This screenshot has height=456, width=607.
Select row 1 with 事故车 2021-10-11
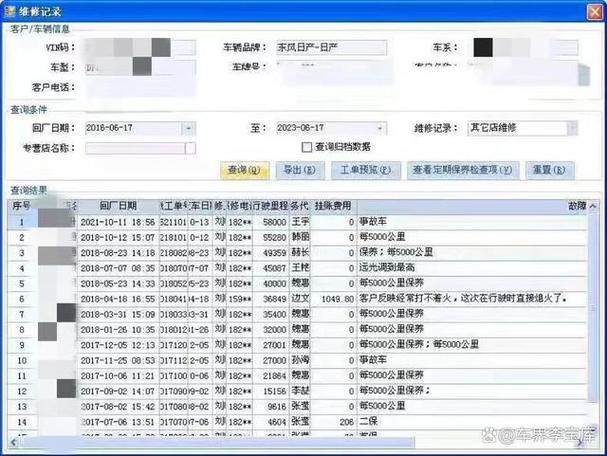coord(297,222)
